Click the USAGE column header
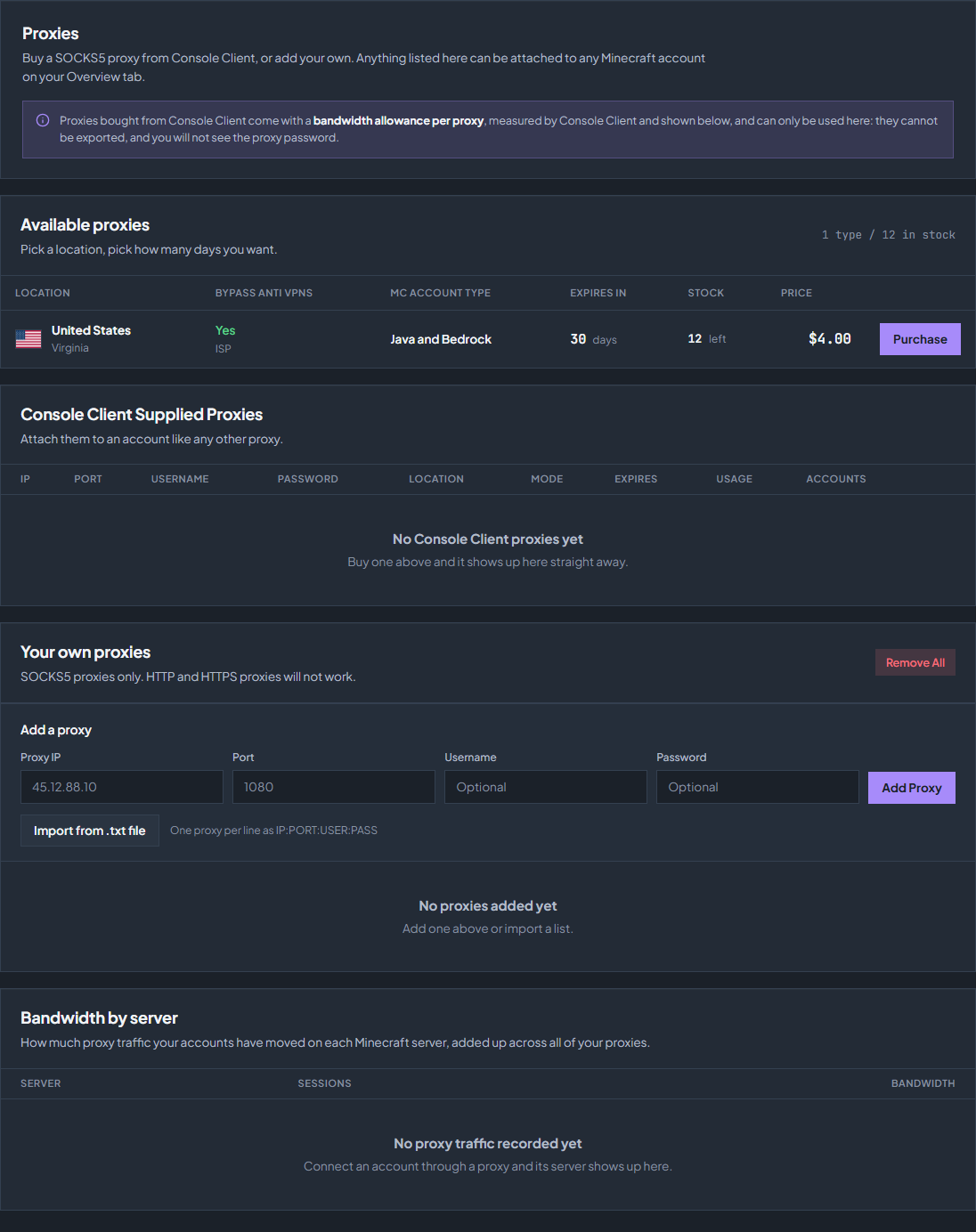This screenshot has width=976, height=1232. pyautogui.click(x=735, y=479)
